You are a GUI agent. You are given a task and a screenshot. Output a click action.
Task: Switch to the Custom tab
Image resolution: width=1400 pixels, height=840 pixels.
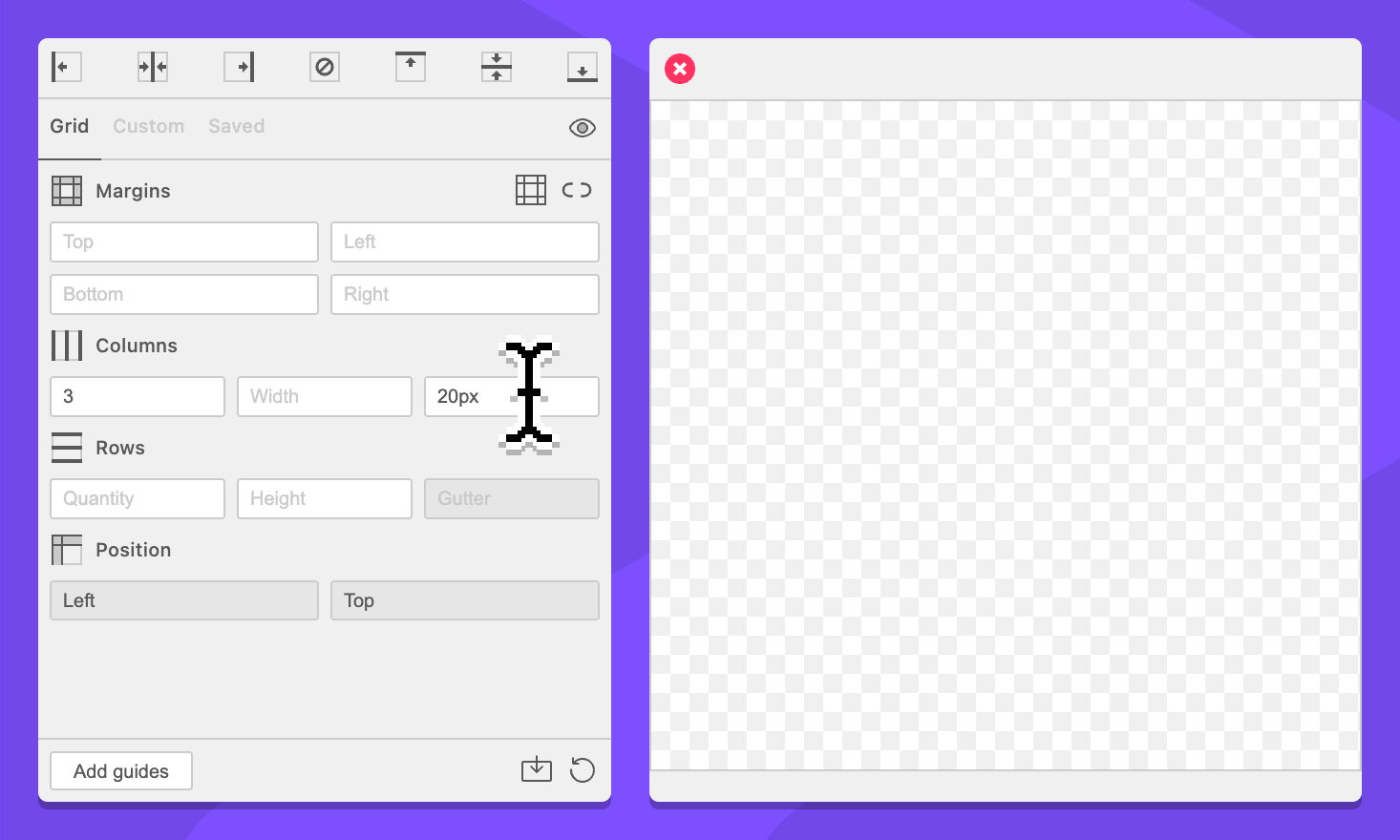pos(148,126)
